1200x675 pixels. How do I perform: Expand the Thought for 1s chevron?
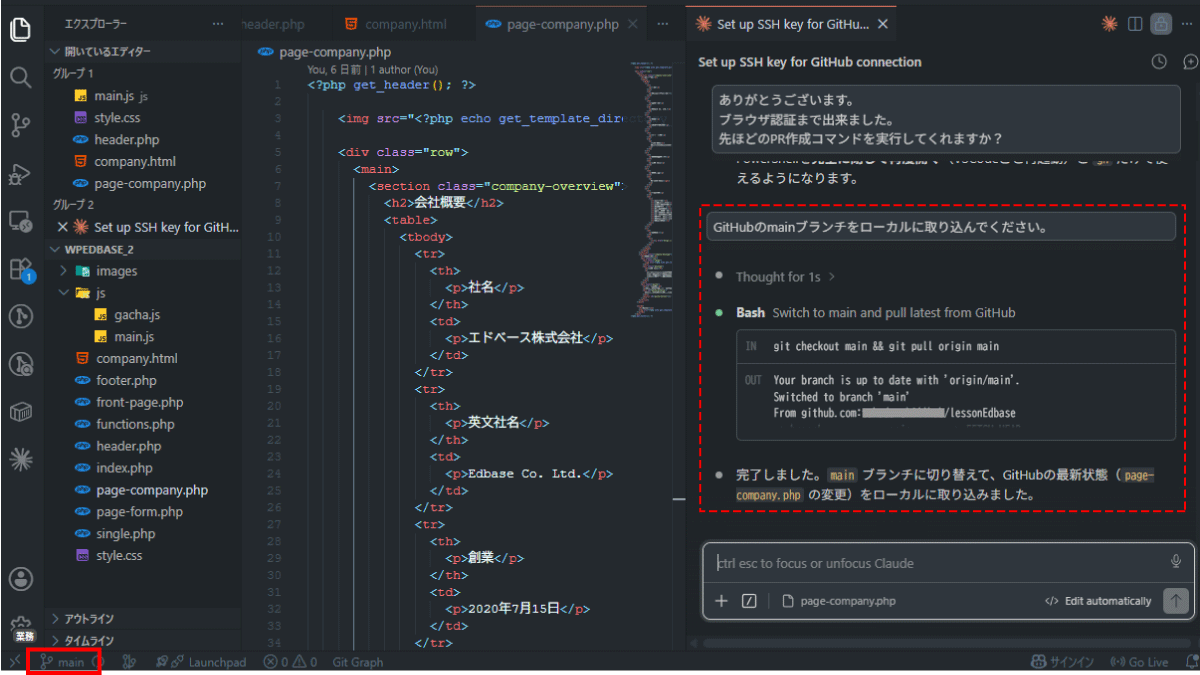point(832,277)
